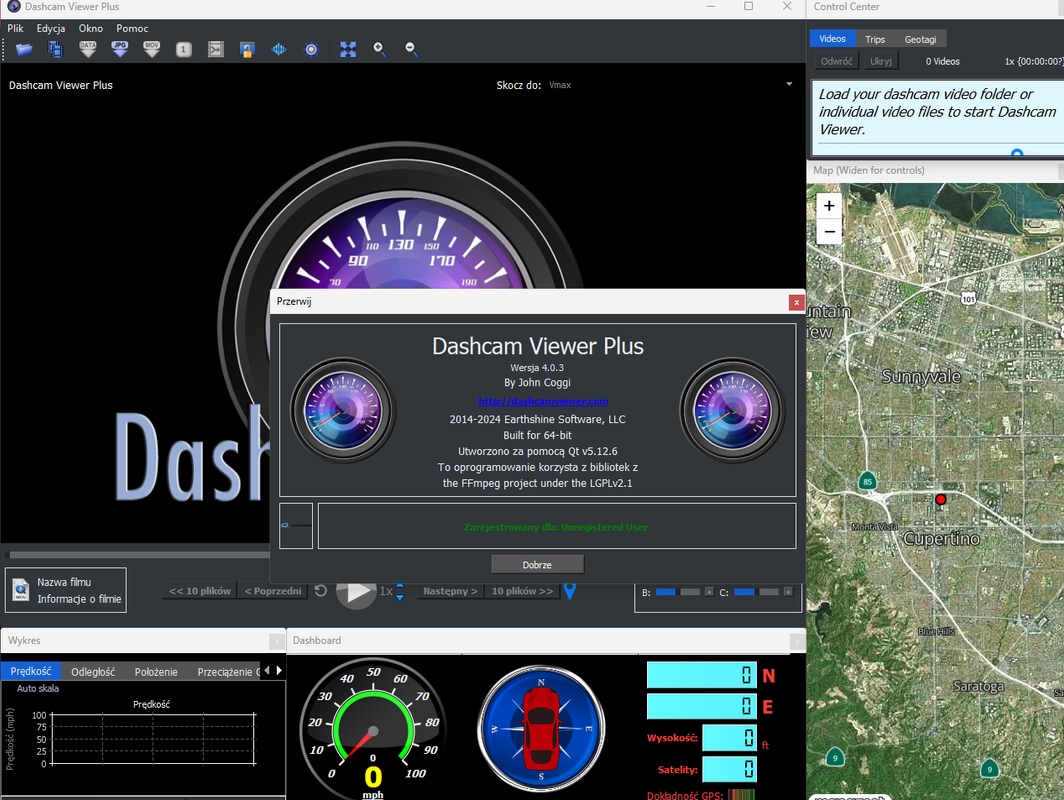
Task: Click the B brightness slider bar
Action: coord(678,592)
